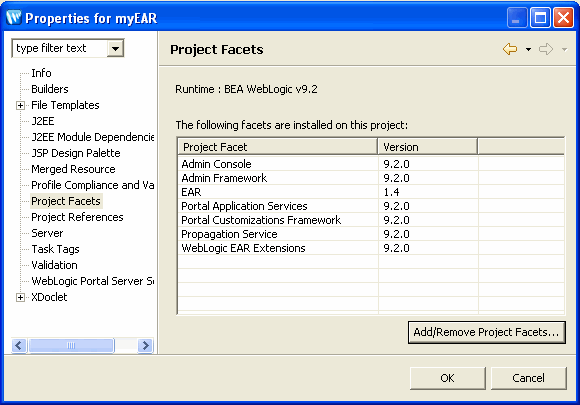Select WebLogic EAR Extensions row

(371, 248)
